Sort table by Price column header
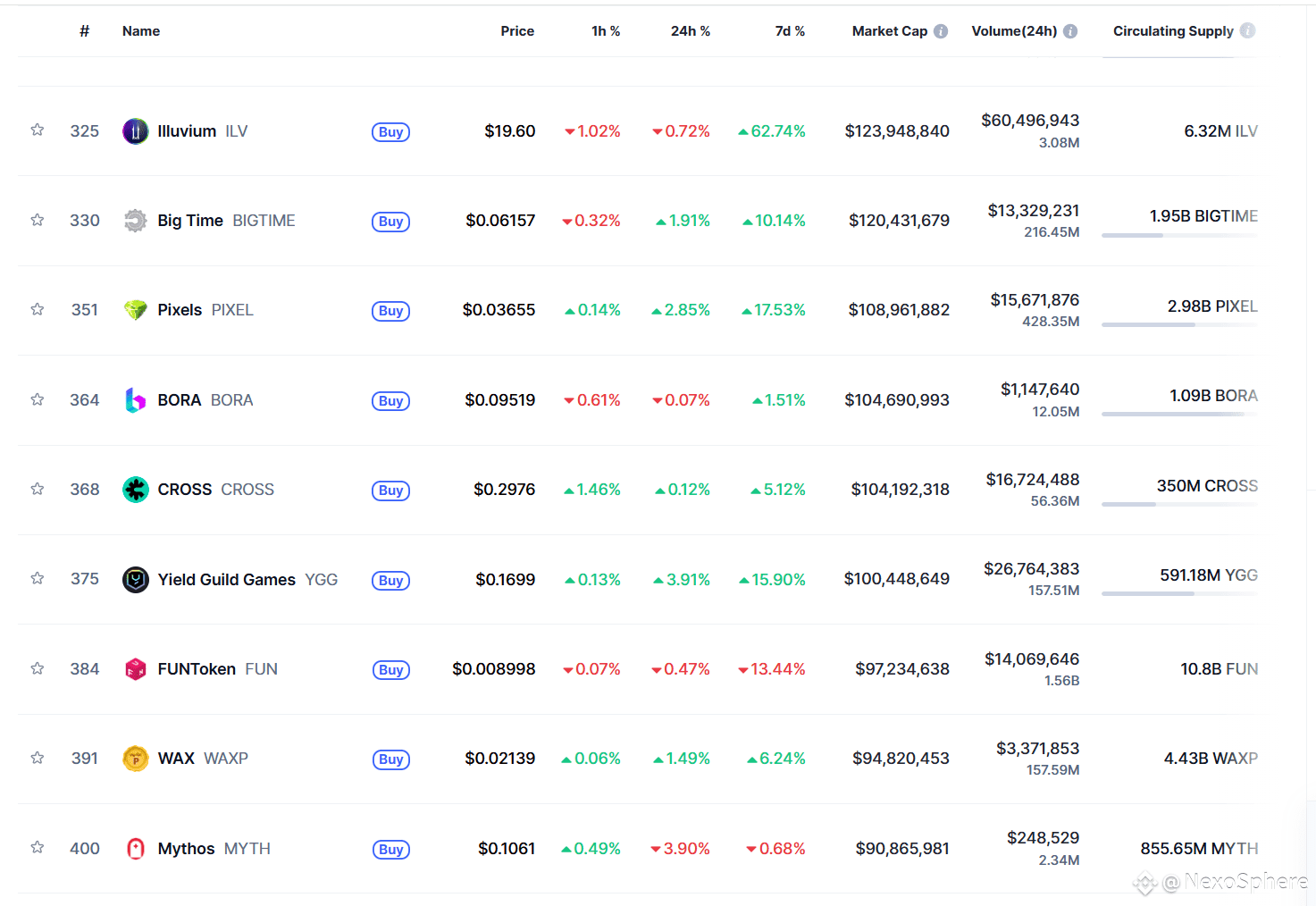This screenshot has height=906, width=1316. pyautogui.click(x=517, y=31)
